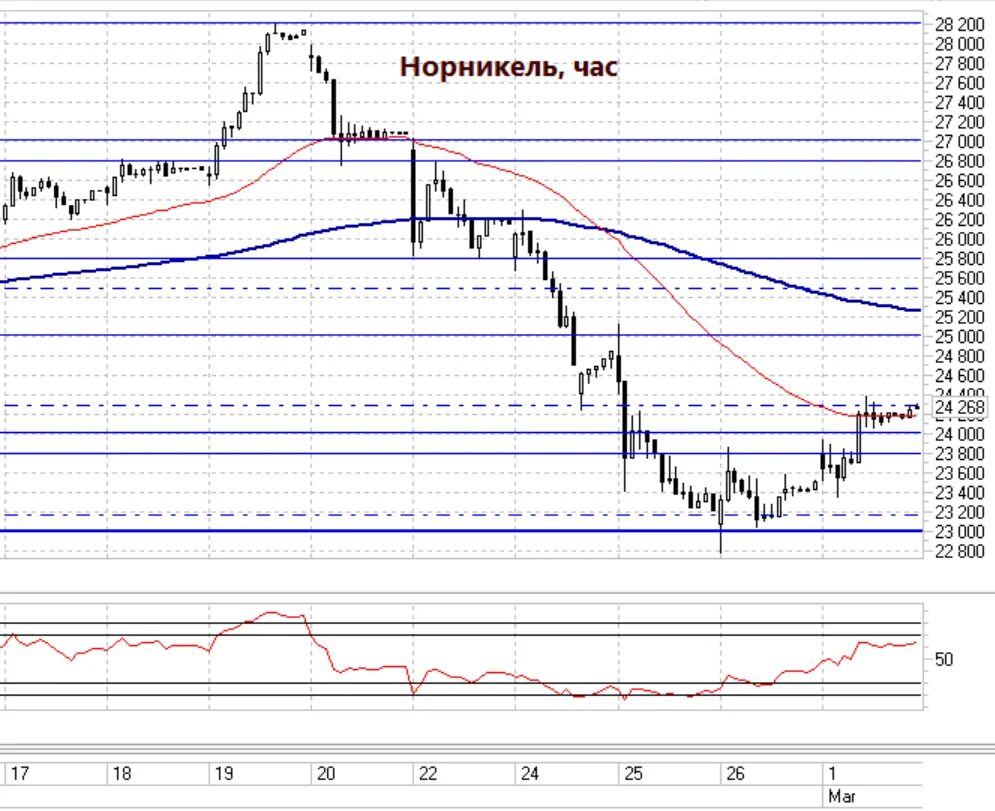The width and height of the screenshot is (995, 811).
Task: Click the 27 600 price axis label
Action: point(959,83)
